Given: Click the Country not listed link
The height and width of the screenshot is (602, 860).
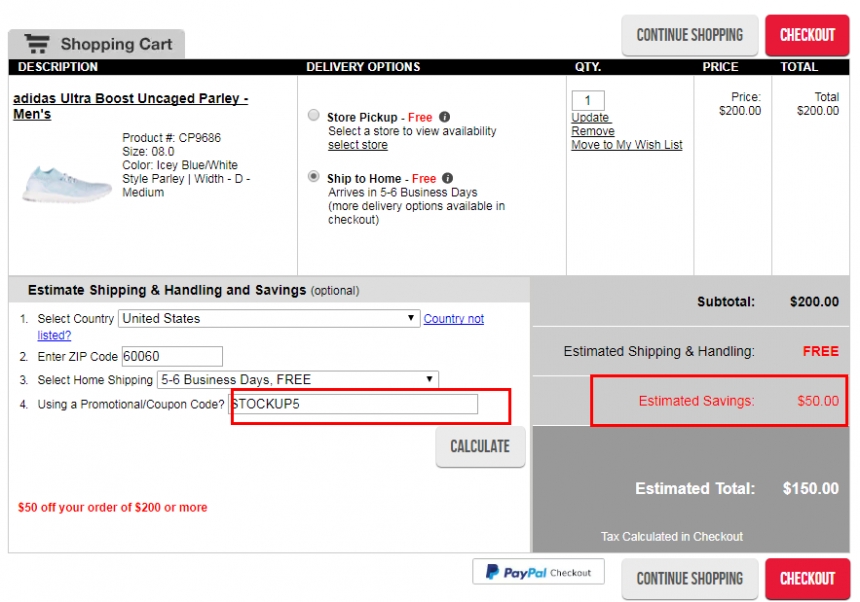Looking at the screenshot, I should pos(454,319).
